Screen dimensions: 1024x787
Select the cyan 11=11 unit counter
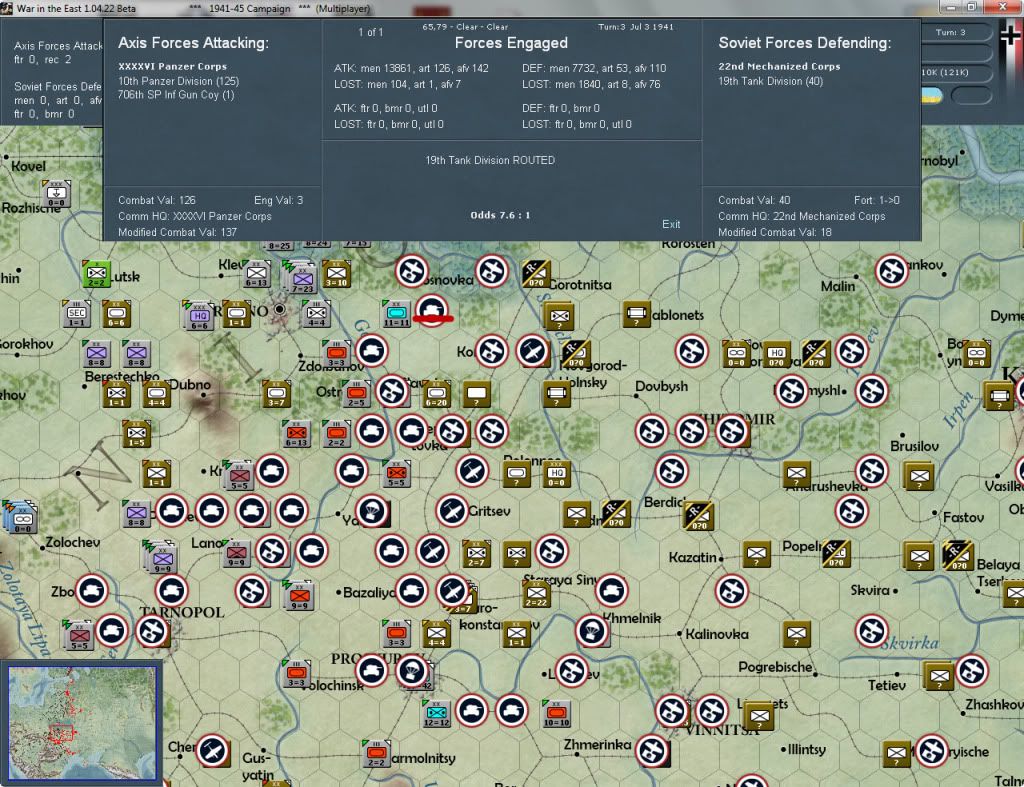click(396, 313)
